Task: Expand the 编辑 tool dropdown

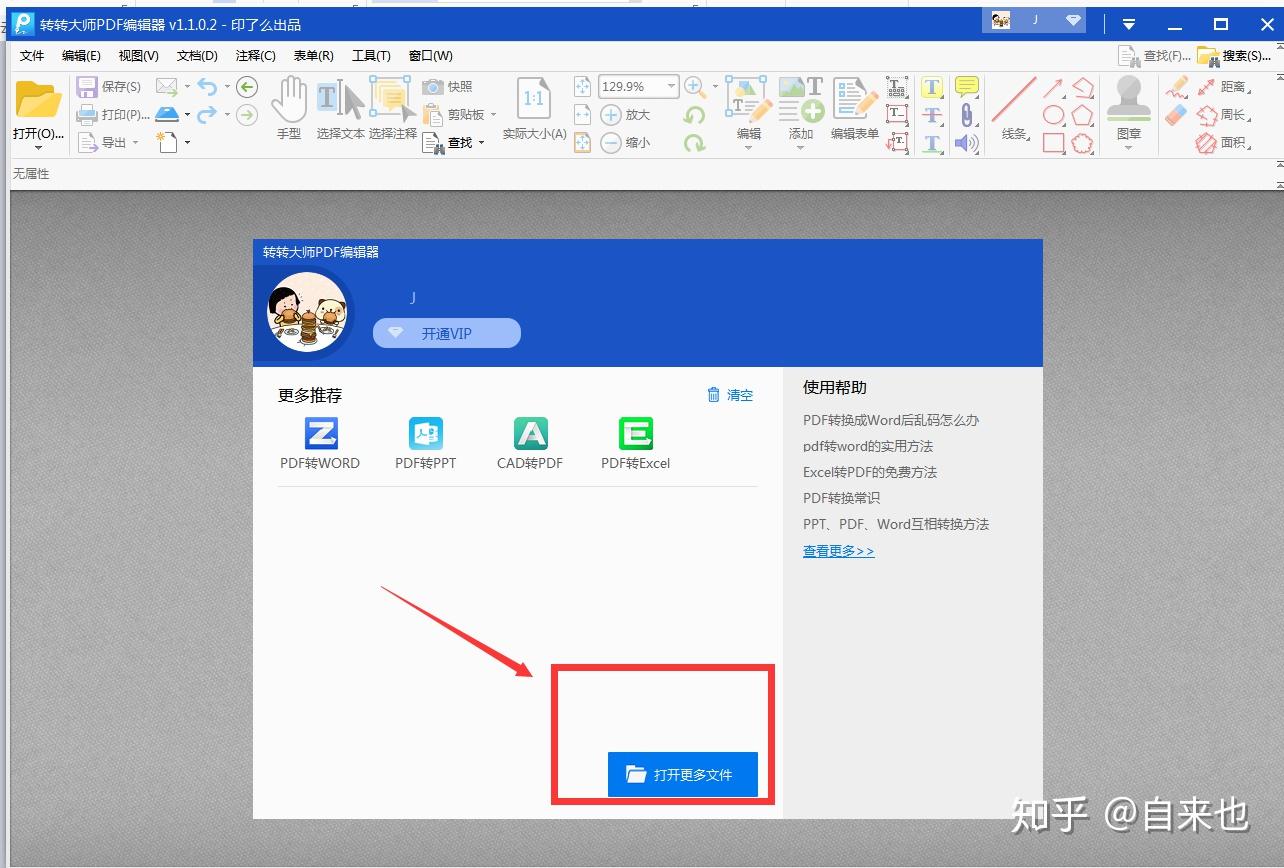Action: pyautogui.click(x=748, y=148)
